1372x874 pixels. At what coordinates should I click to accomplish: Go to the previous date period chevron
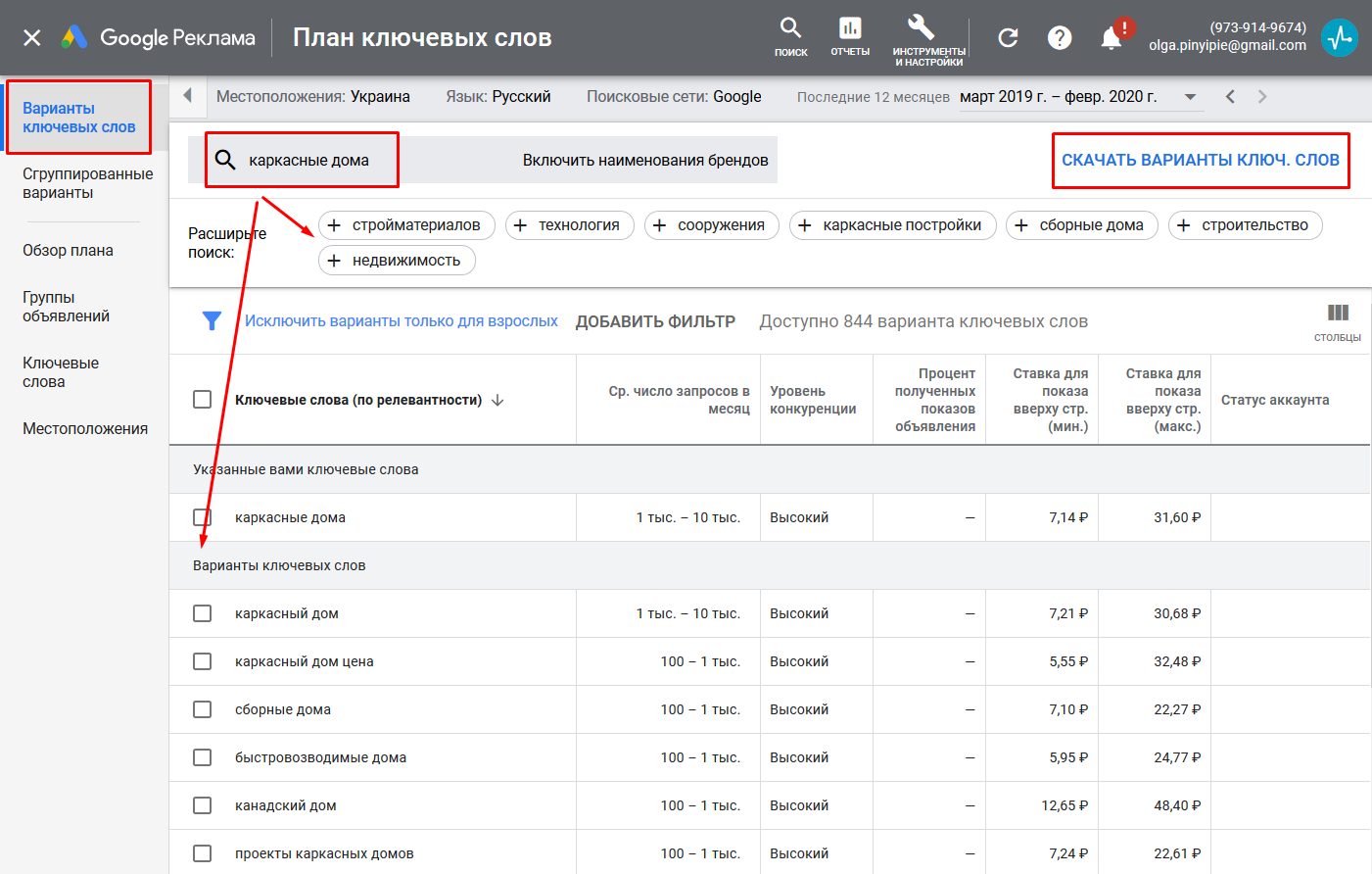(x=1230, y=97)
